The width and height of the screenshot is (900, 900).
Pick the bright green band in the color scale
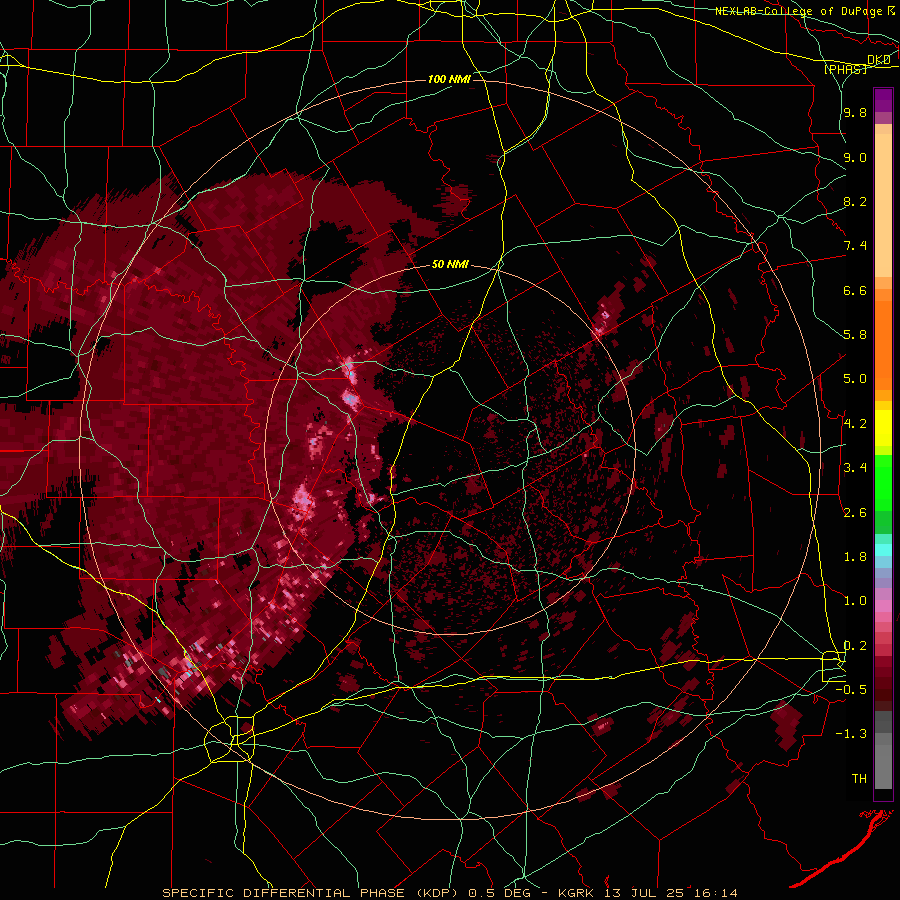(x=883, y=483)
